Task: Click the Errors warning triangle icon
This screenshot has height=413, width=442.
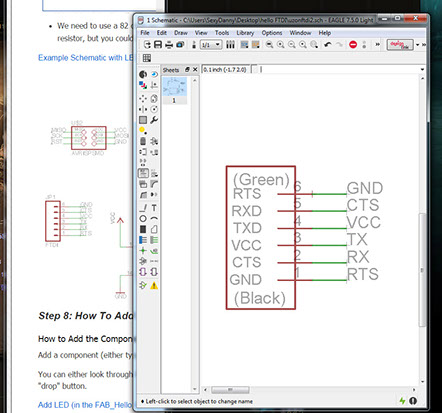Action: coord(154,286)
